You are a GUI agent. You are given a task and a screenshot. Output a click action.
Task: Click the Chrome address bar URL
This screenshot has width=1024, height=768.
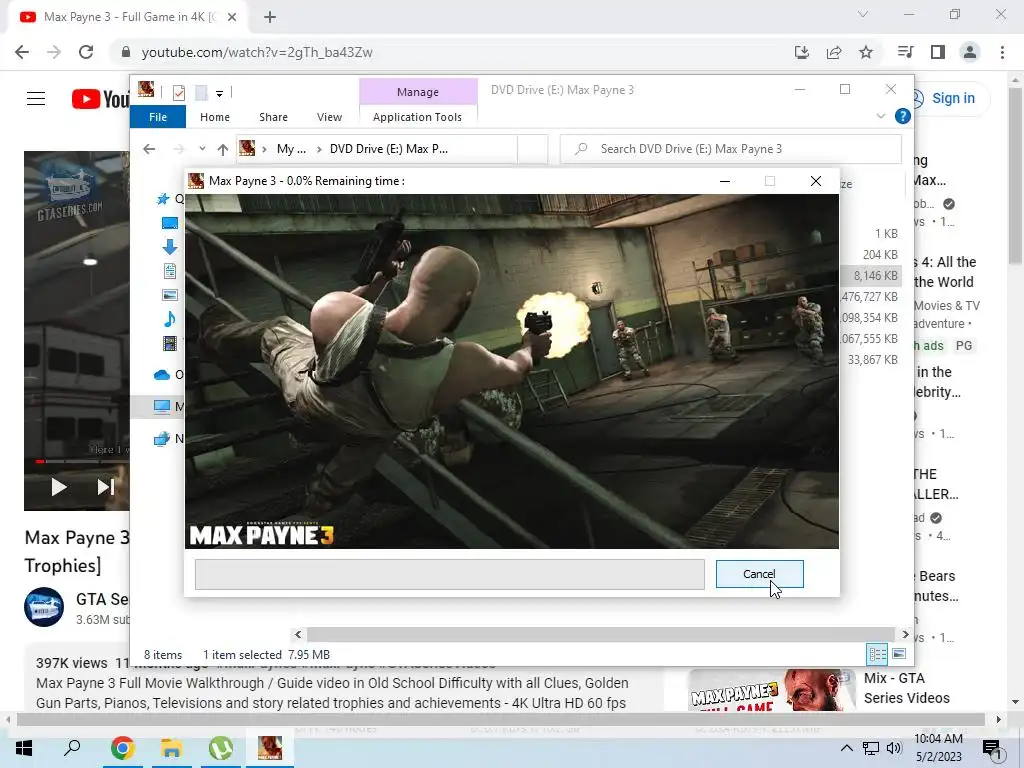(x=257, y=52)
